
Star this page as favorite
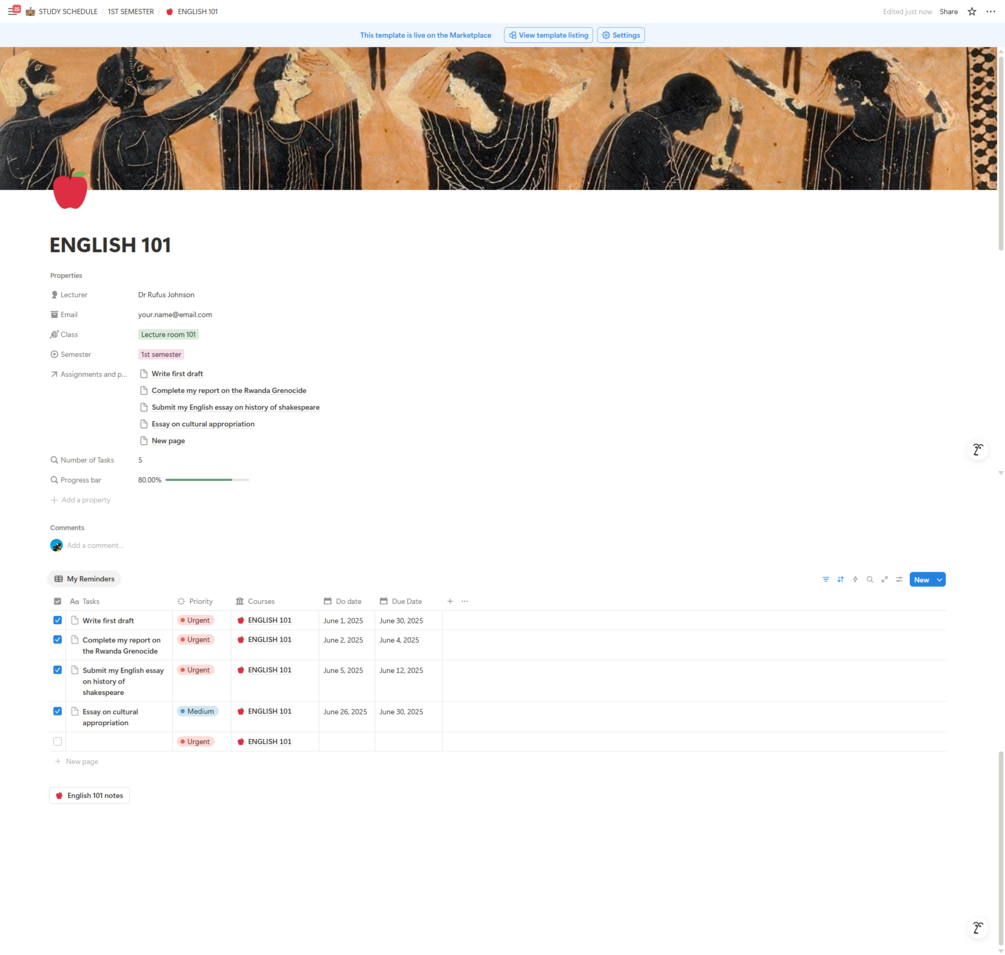972,12
